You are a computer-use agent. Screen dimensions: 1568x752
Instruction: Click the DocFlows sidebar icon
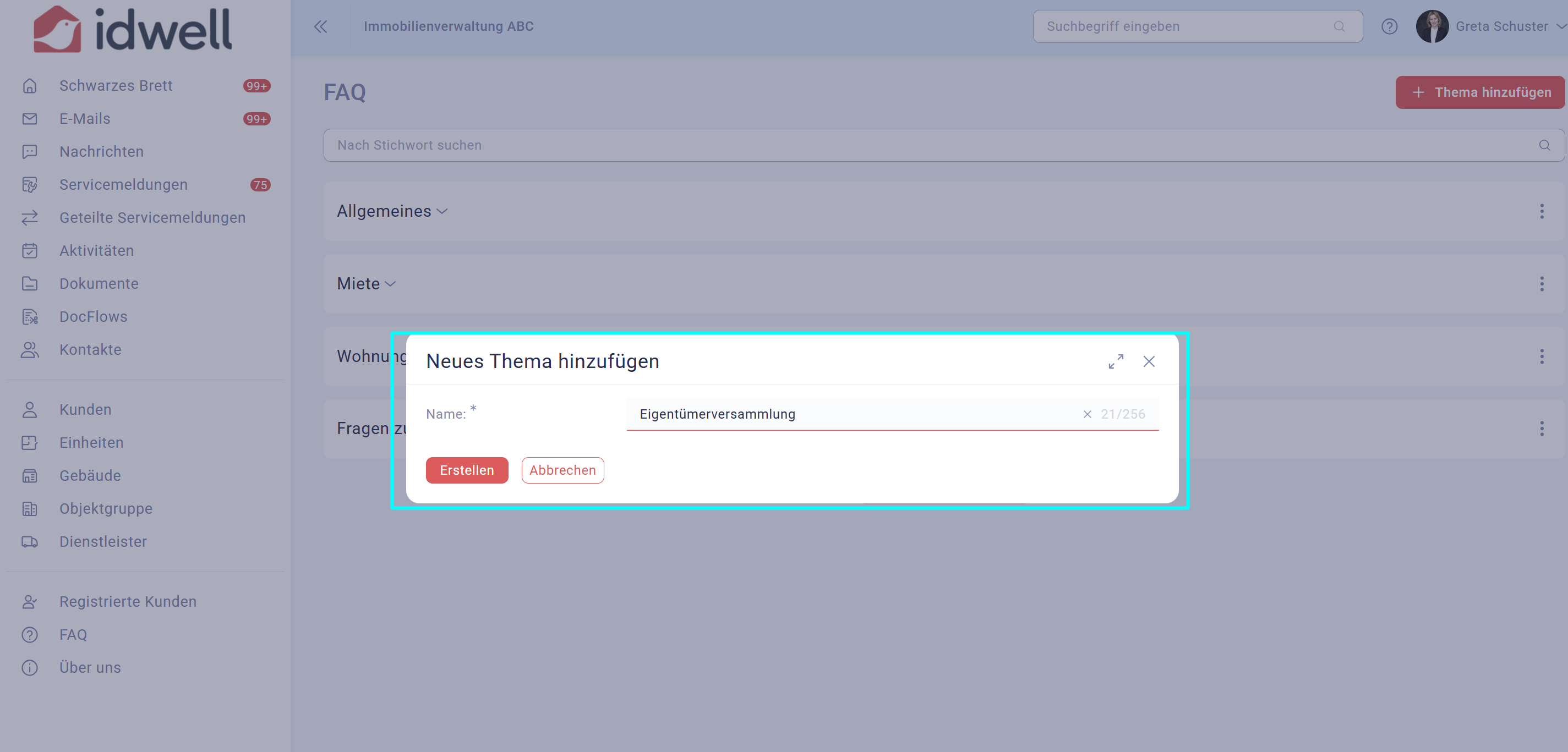pos(29,317)
